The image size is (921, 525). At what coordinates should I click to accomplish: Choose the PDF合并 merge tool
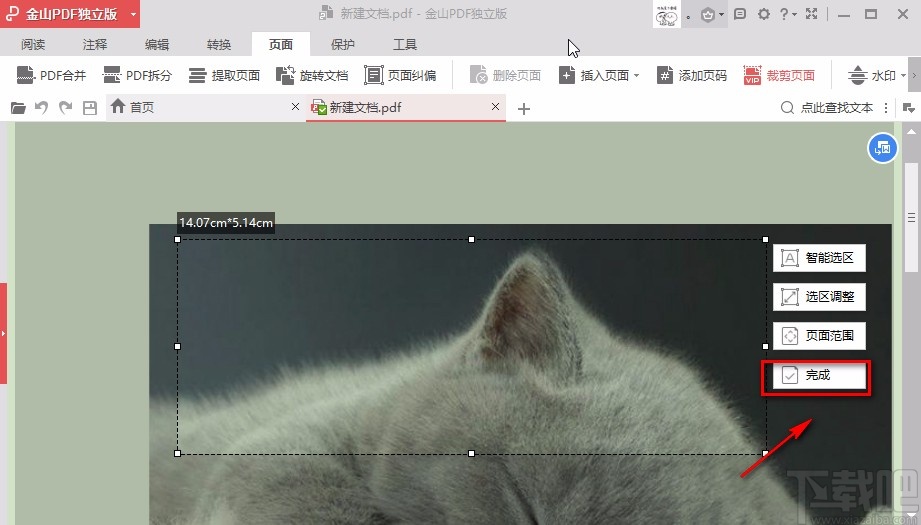[x=51, y=75]
